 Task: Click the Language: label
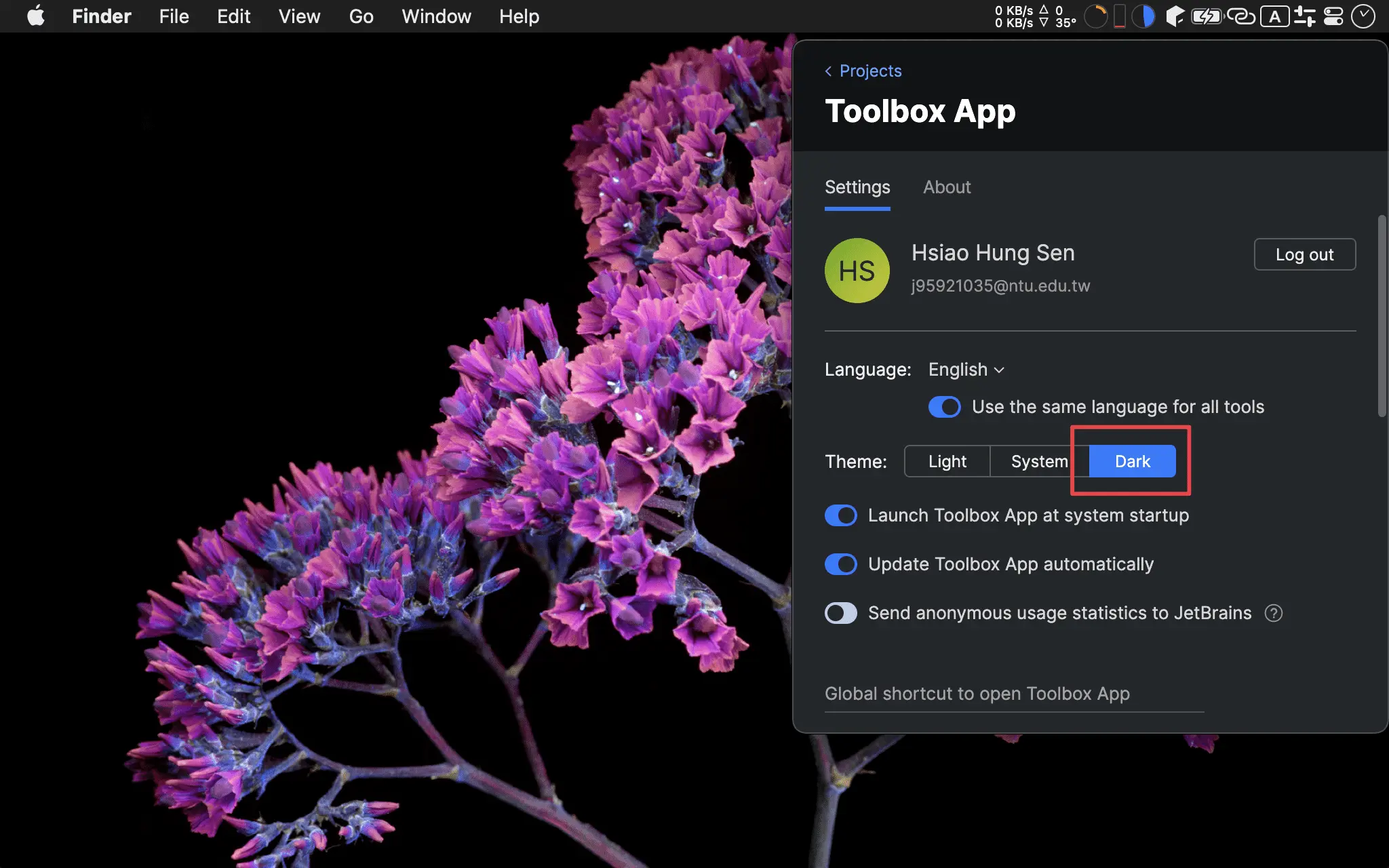pyautogui.click(x=868, y=370)
